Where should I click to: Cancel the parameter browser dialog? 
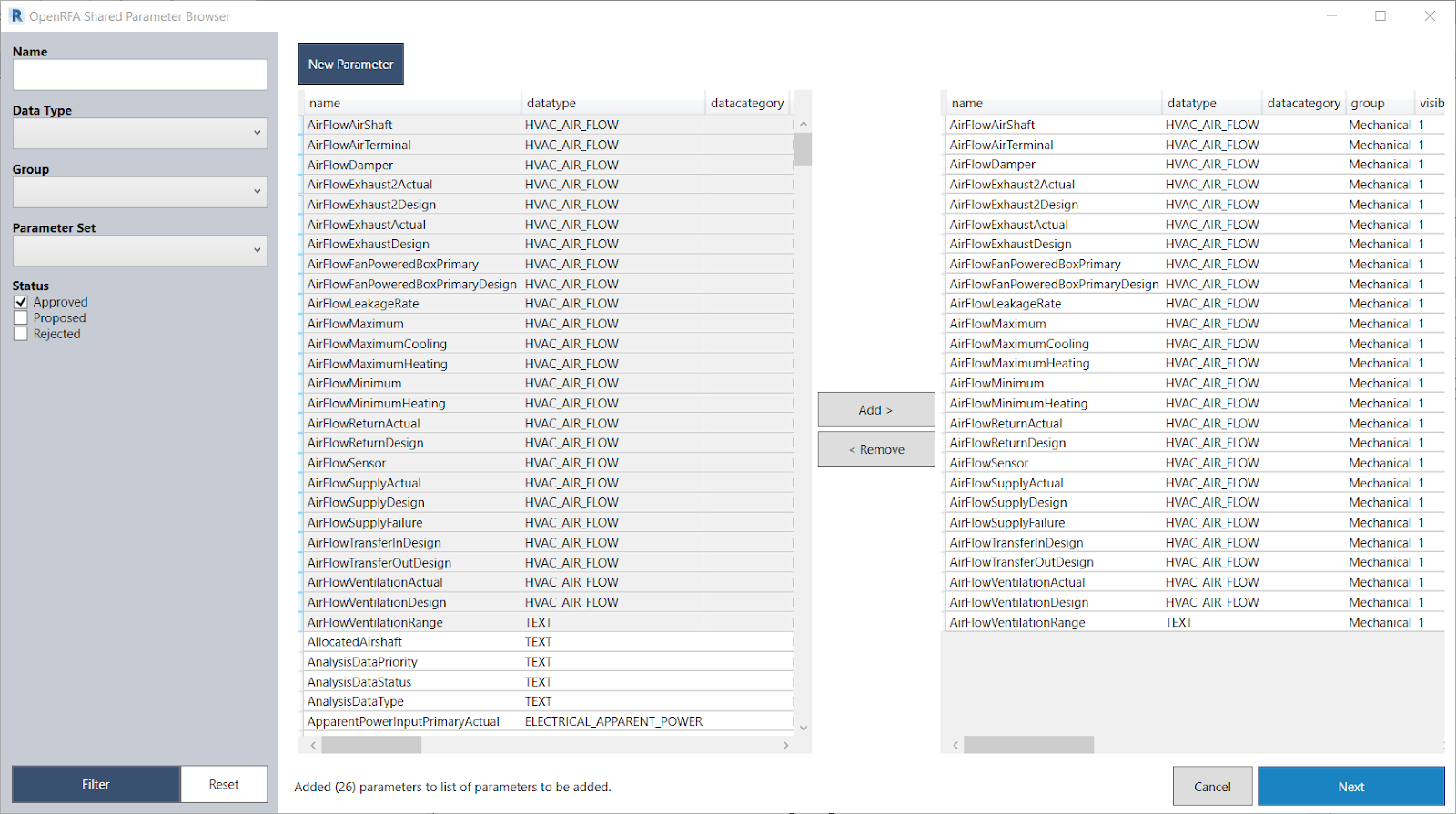1212,786
